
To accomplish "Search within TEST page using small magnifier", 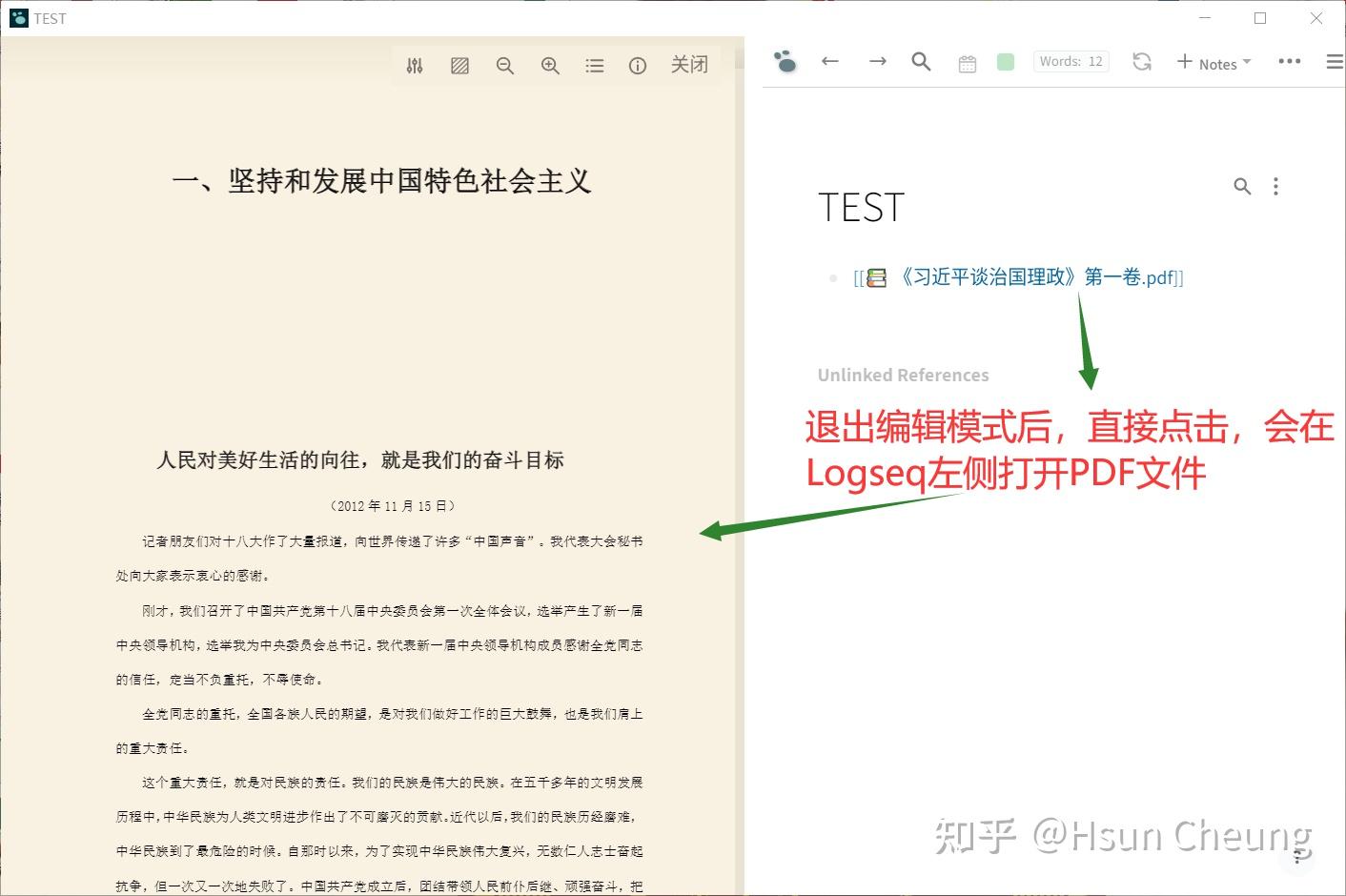I will pyautogui.click(x=1242, y=186).
